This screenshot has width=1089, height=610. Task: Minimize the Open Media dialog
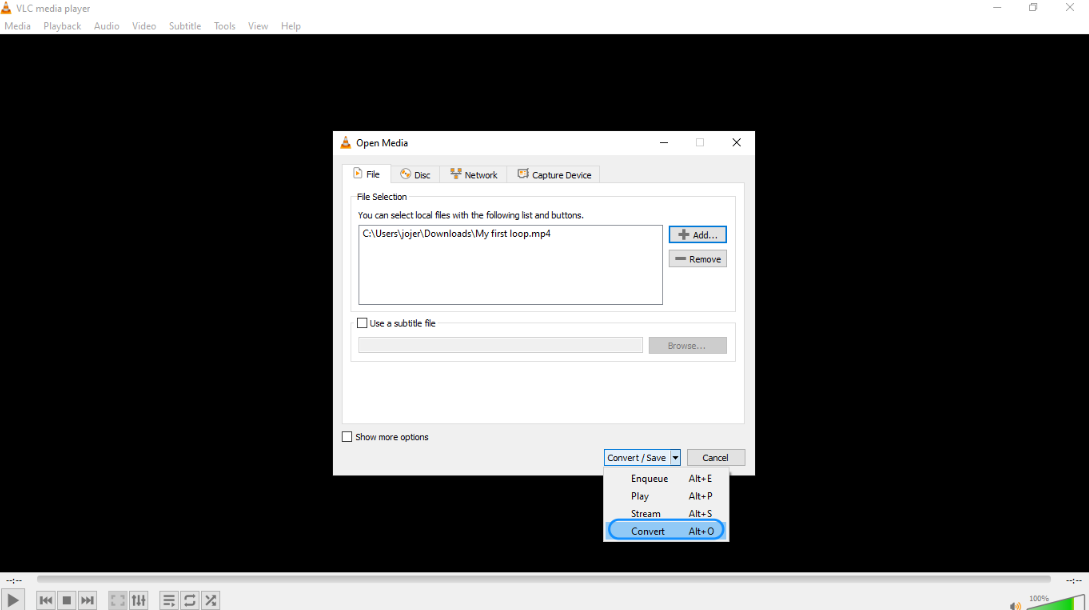[x=664, y=142]
